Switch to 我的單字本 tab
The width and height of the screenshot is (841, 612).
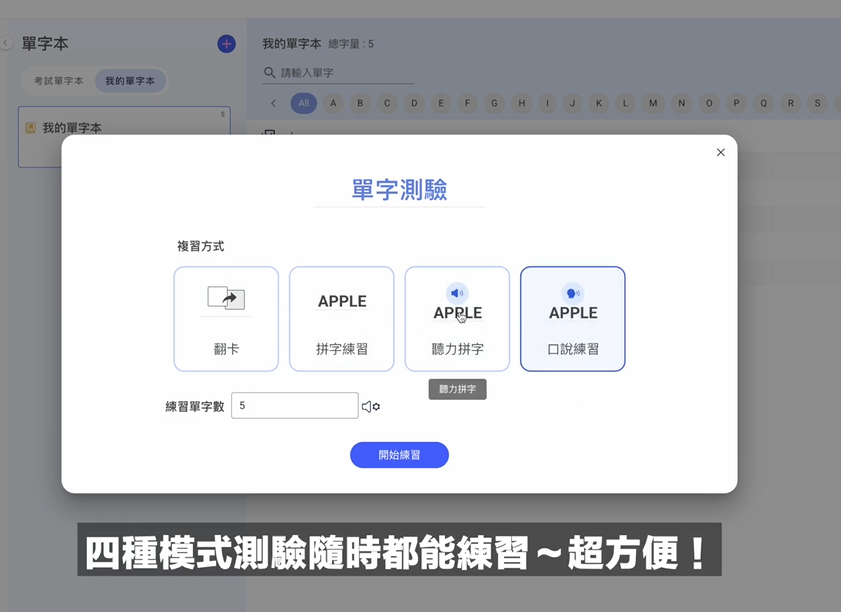pyautogui.click(x=130, y=81)
